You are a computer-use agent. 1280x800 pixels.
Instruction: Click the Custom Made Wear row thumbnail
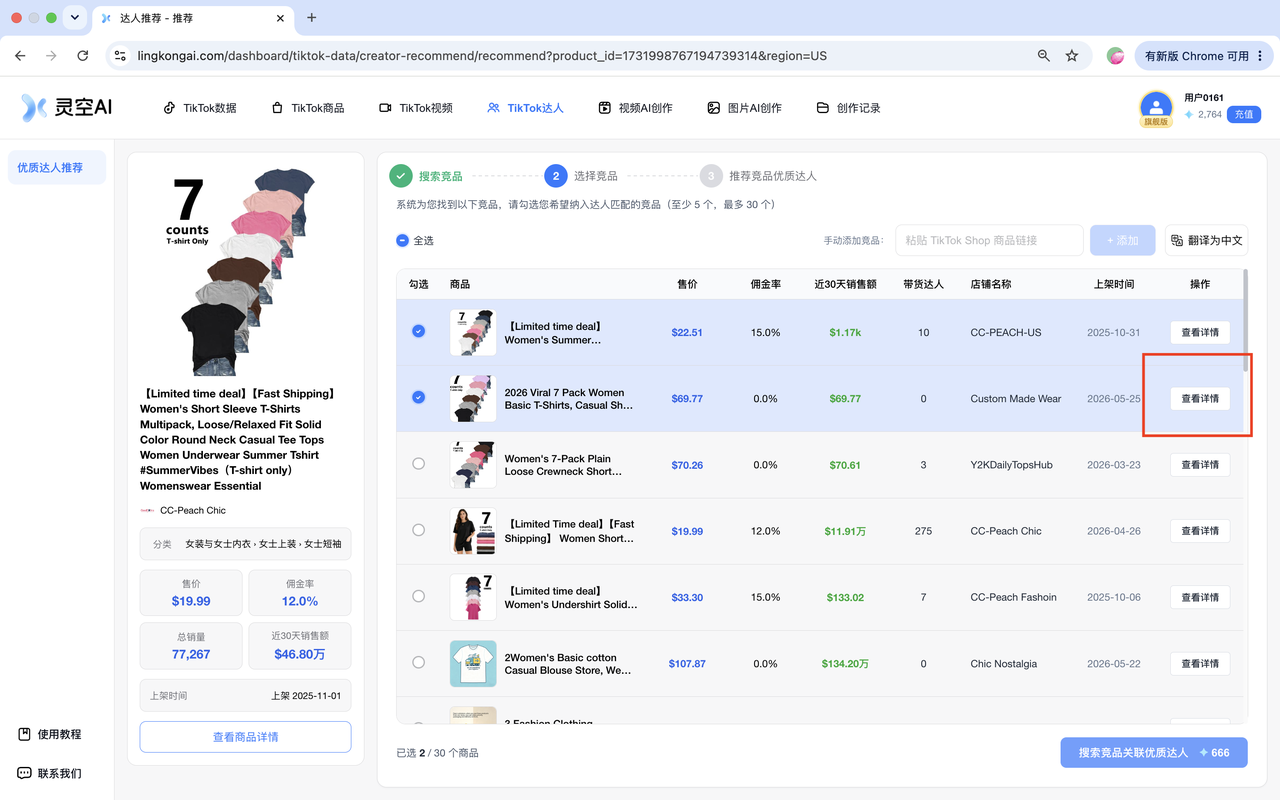473,398
